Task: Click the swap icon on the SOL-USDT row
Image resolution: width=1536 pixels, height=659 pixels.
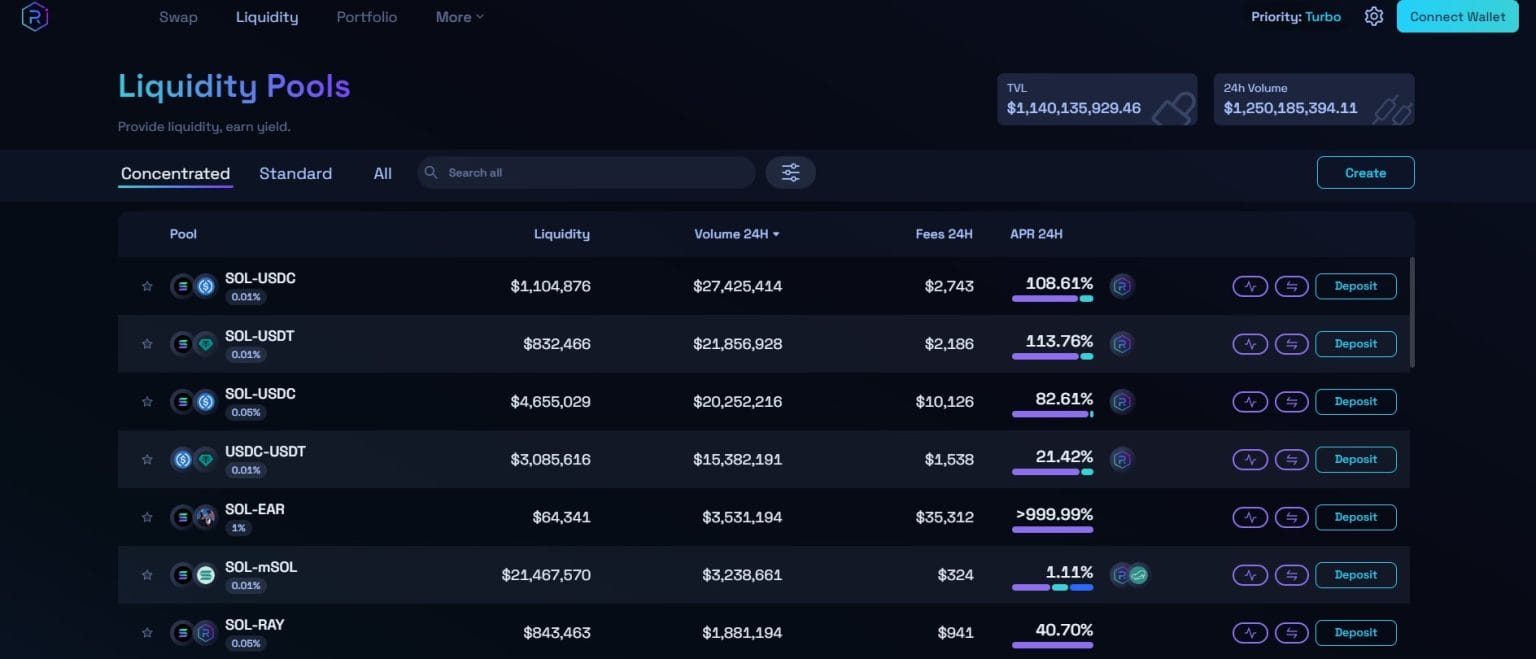Action: point(1291,343)
